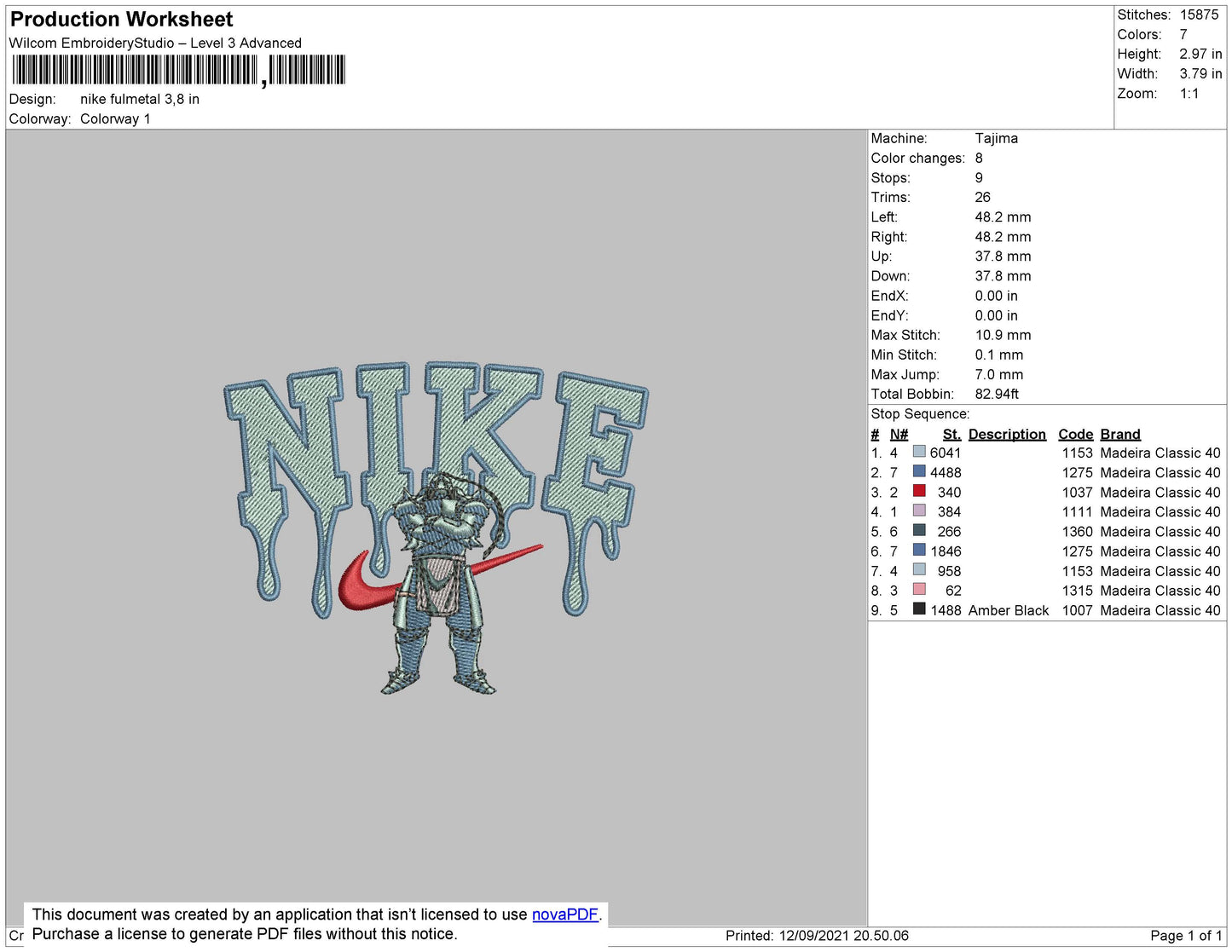This screenshot has height=952, width=1232.
Task: Select the red swatch with code 1037
Action: coord(919,491)
